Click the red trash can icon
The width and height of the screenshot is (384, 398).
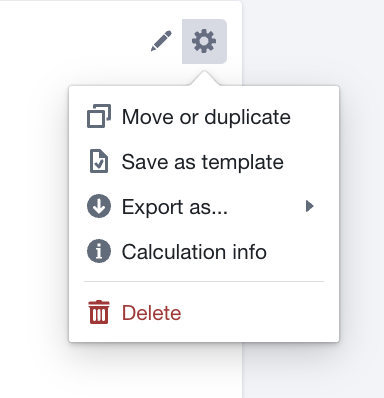point(99,312)
